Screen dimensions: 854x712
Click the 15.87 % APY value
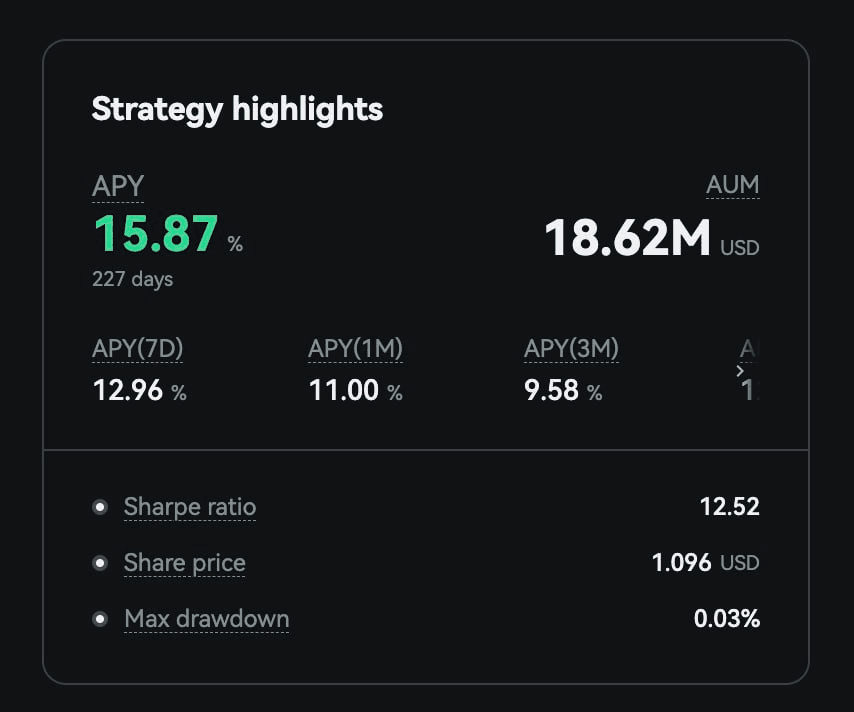click(168, 235)
